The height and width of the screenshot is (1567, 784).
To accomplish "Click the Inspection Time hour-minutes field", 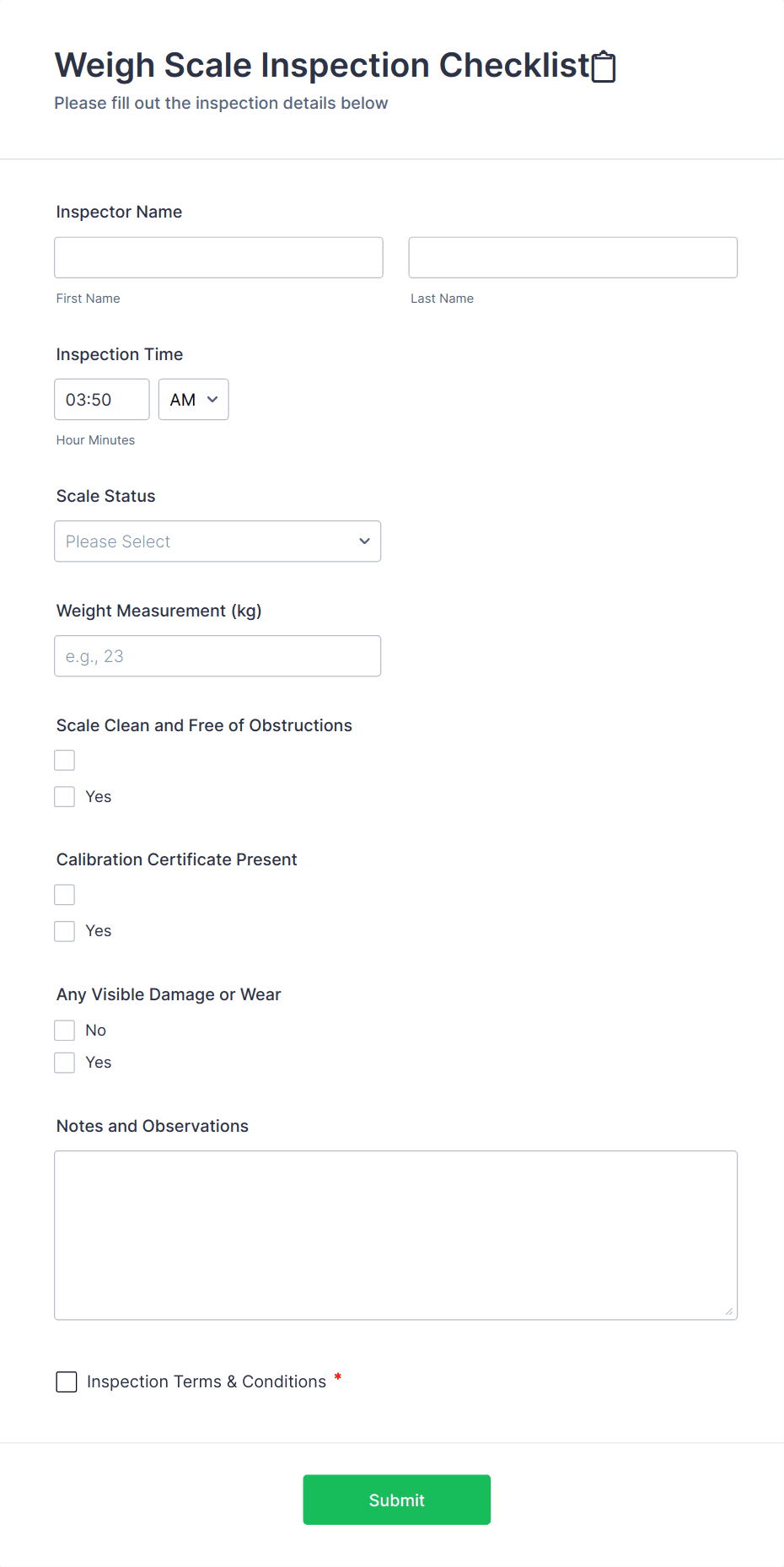I will pyautogui.click(x=101, y=400).
